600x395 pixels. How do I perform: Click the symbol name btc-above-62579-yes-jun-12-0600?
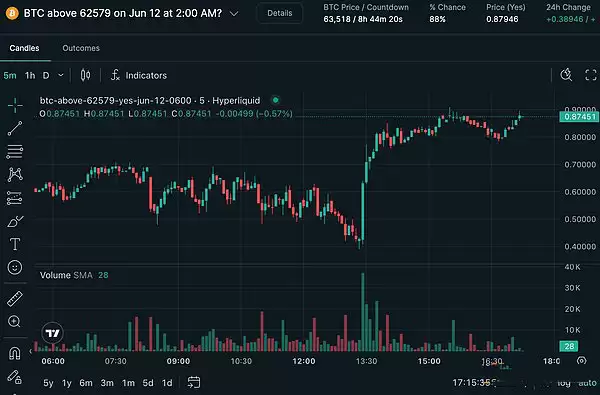pos(116,101)
